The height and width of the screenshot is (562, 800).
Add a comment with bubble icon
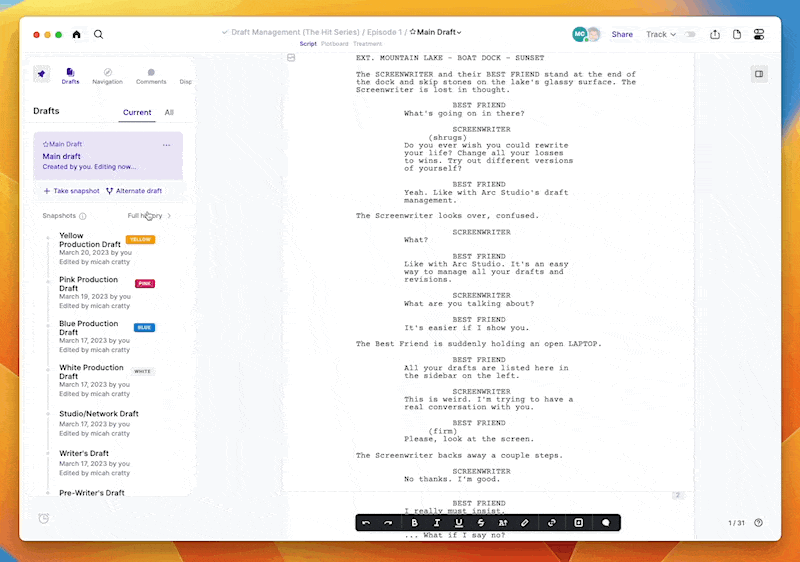pyautogui.click(x=606, y=523)
